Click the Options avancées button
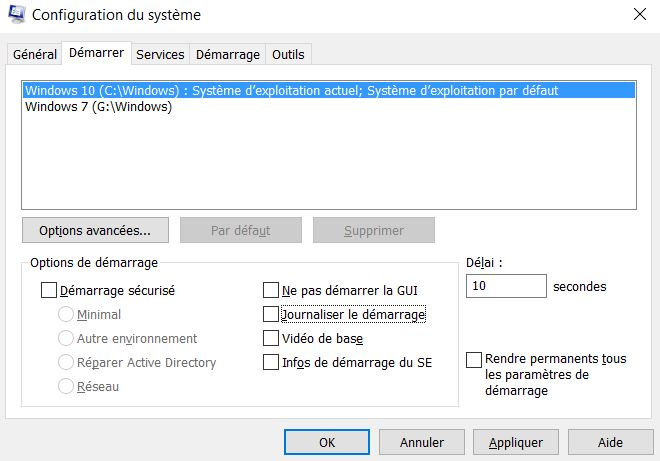Viewport: 660px width, 461px height. [x=95, y=230]
